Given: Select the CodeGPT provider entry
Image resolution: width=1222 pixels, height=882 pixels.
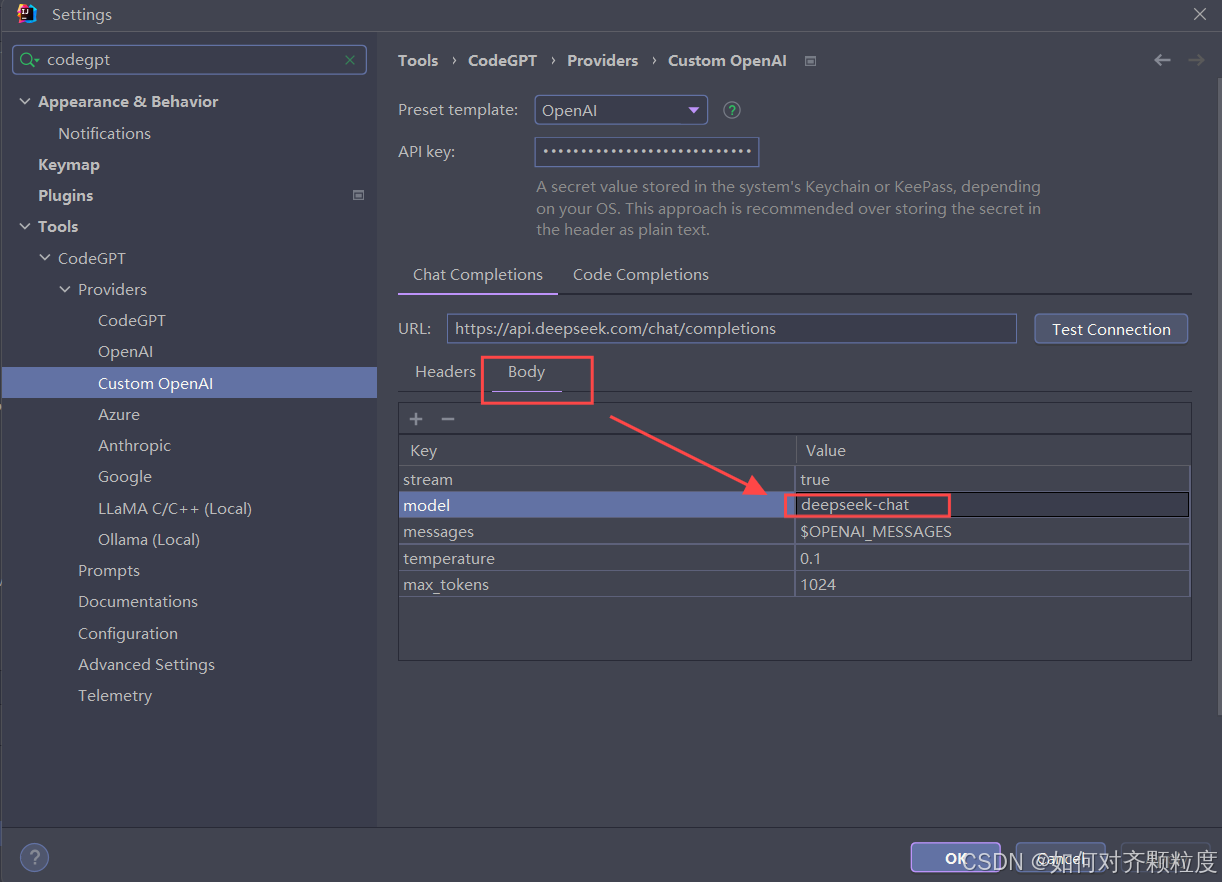Looking at the screenshot, I should point(131,320).
